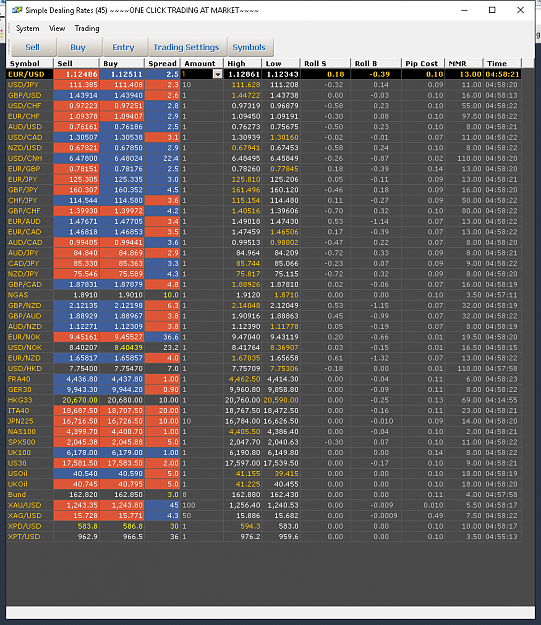Select the AUD/NZD symbol
The image size is (541, 625).
(x=25, y=326)
